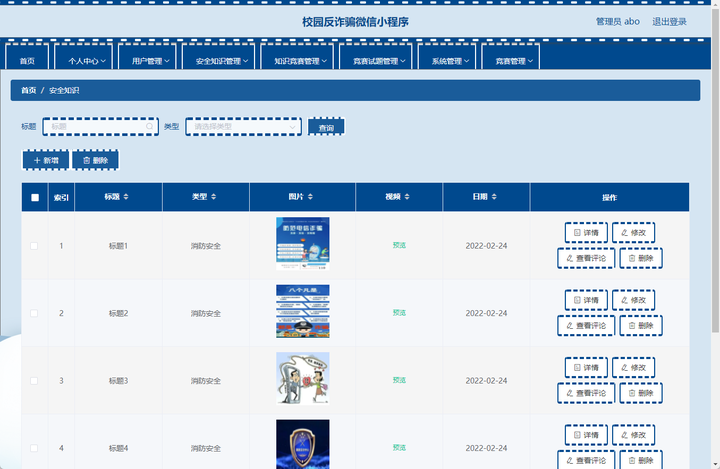Sort table by 标题 column arrows
This screenshot has height=469, width=720.
pyautogui.click(x=126, y=197)
